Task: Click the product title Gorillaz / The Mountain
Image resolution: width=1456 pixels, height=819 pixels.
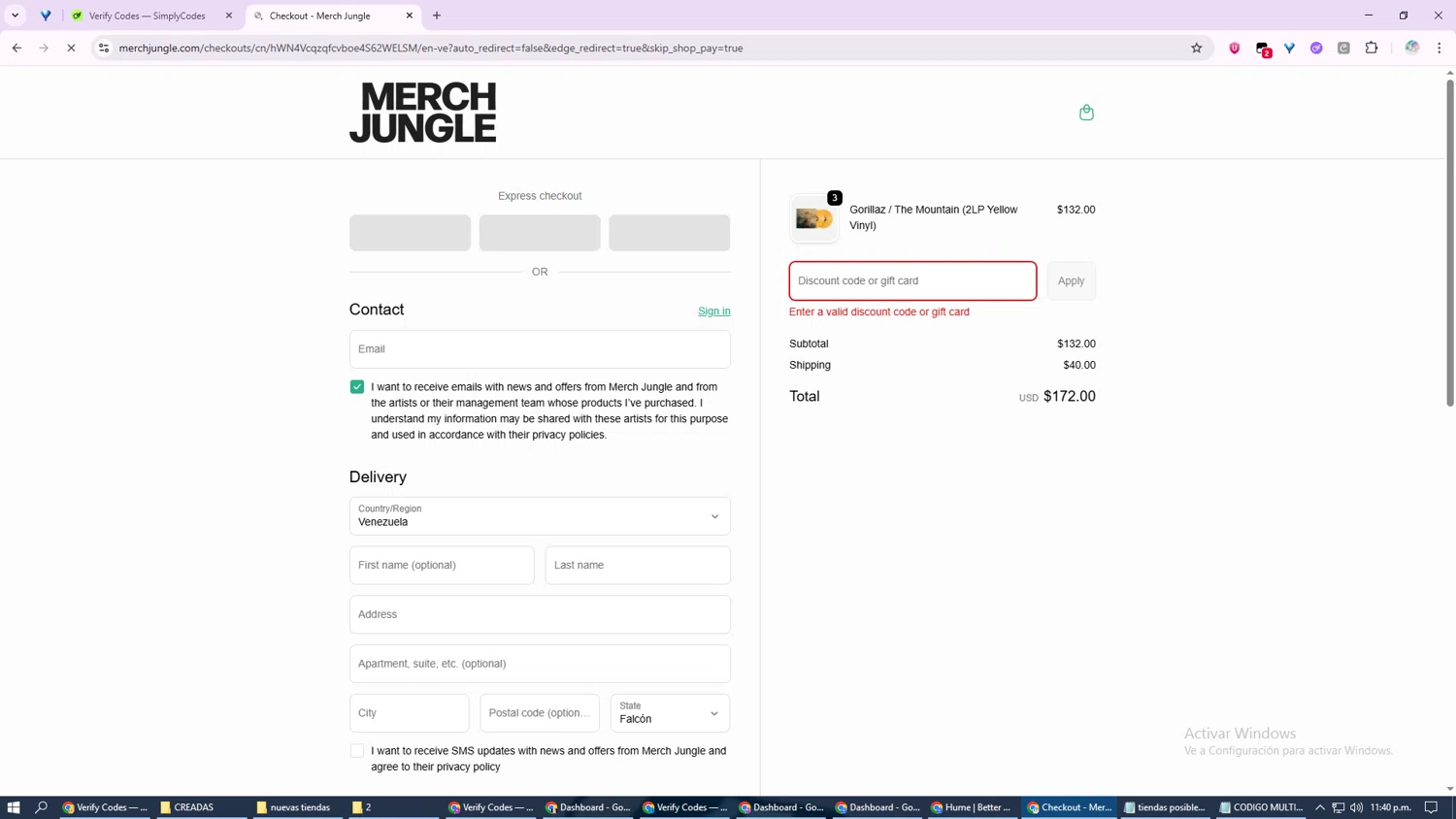Action: point(934,217)
